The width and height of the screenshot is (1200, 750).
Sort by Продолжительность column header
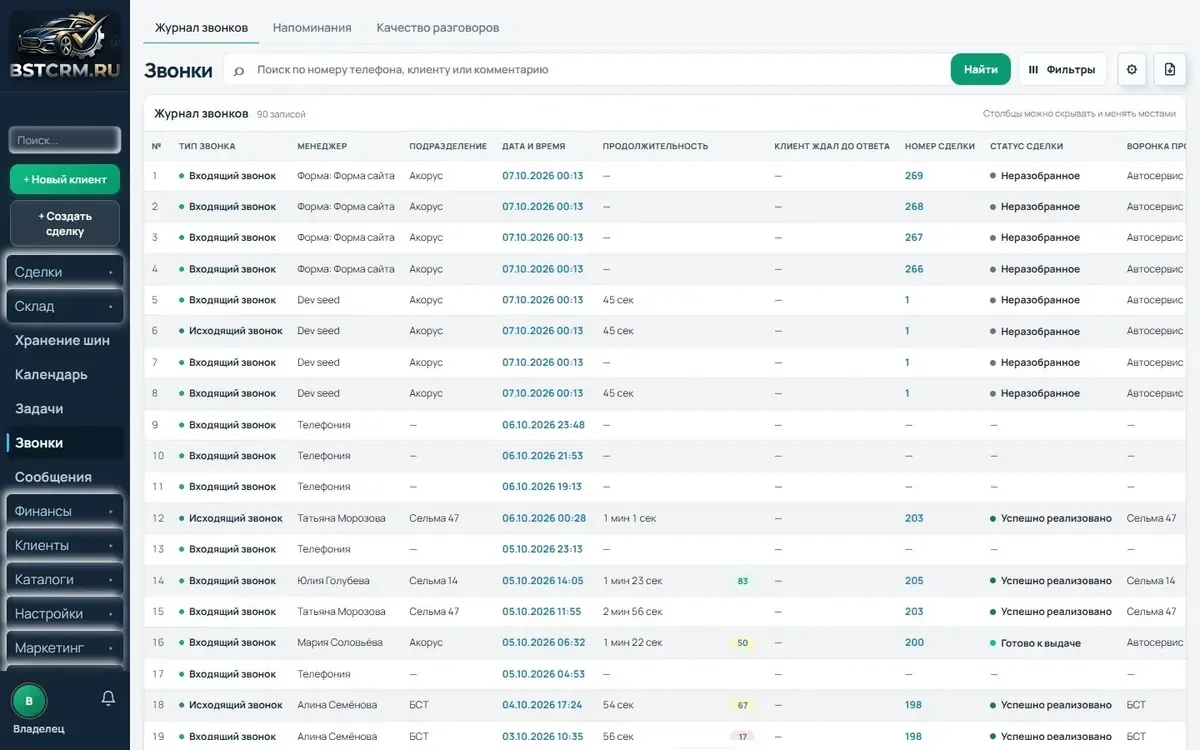pyautogui.click(x=655, y=146)
